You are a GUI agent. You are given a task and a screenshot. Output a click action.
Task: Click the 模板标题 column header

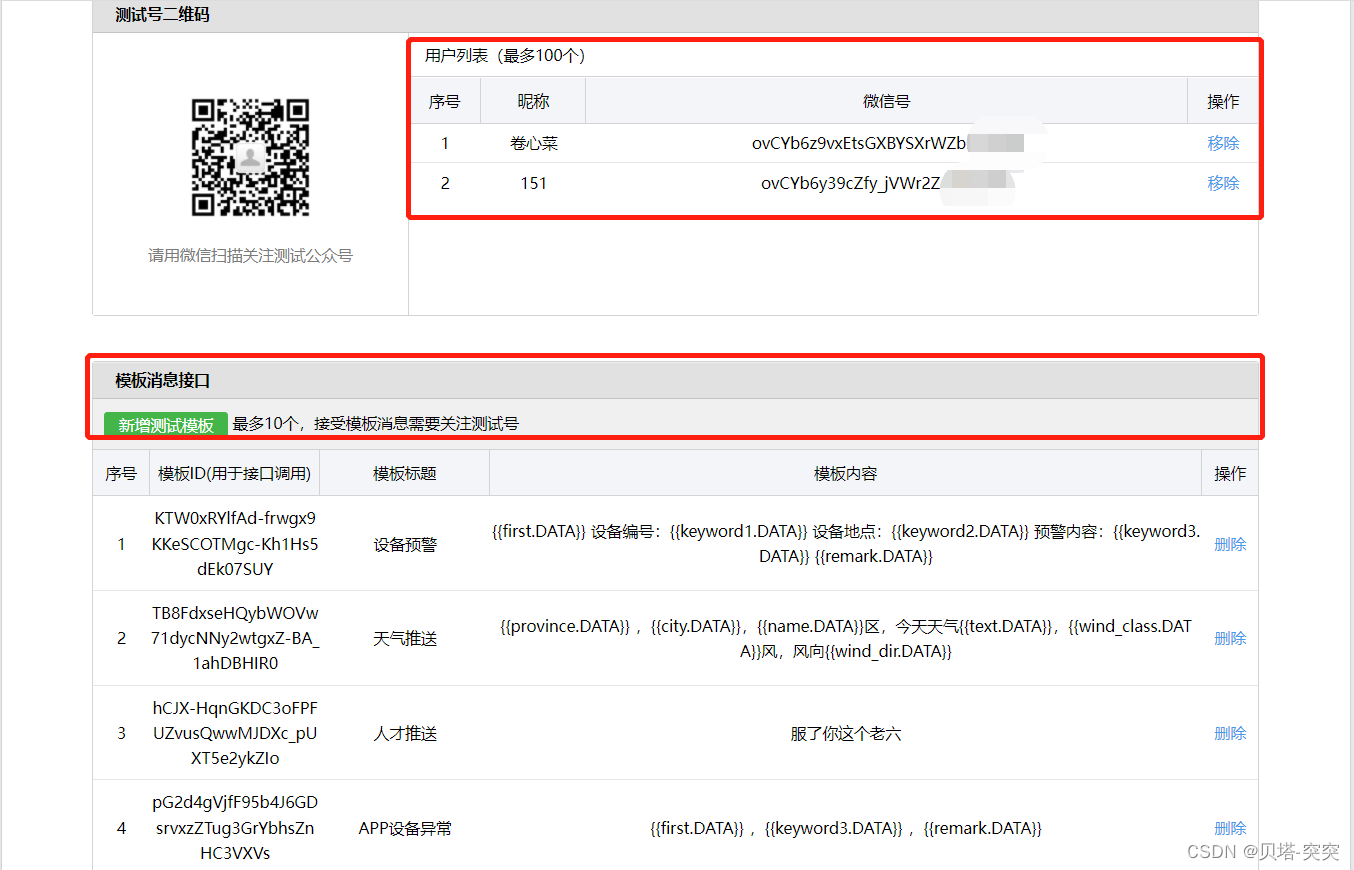(405, 473)
